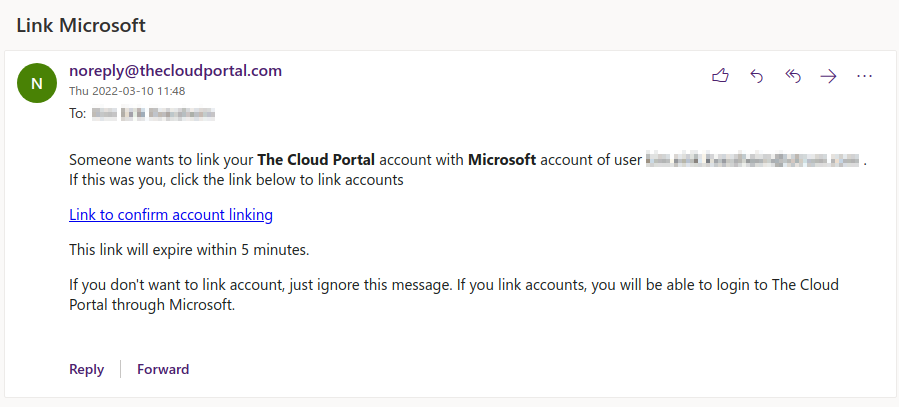Click the Forward text button below the message
Screen dimensions: 899x407
click(x=163, y=369)
